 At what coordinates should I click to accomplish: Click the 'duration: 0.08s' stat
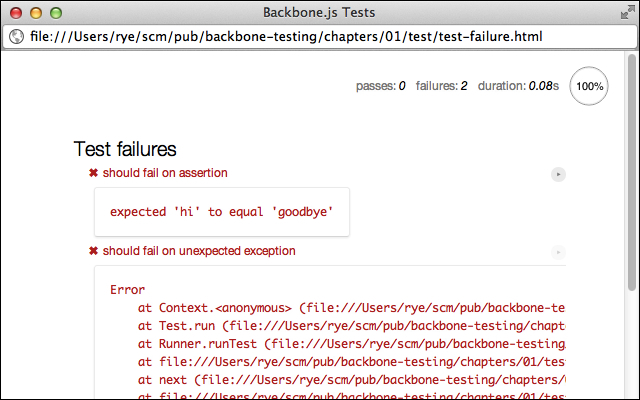click(518, 86)
